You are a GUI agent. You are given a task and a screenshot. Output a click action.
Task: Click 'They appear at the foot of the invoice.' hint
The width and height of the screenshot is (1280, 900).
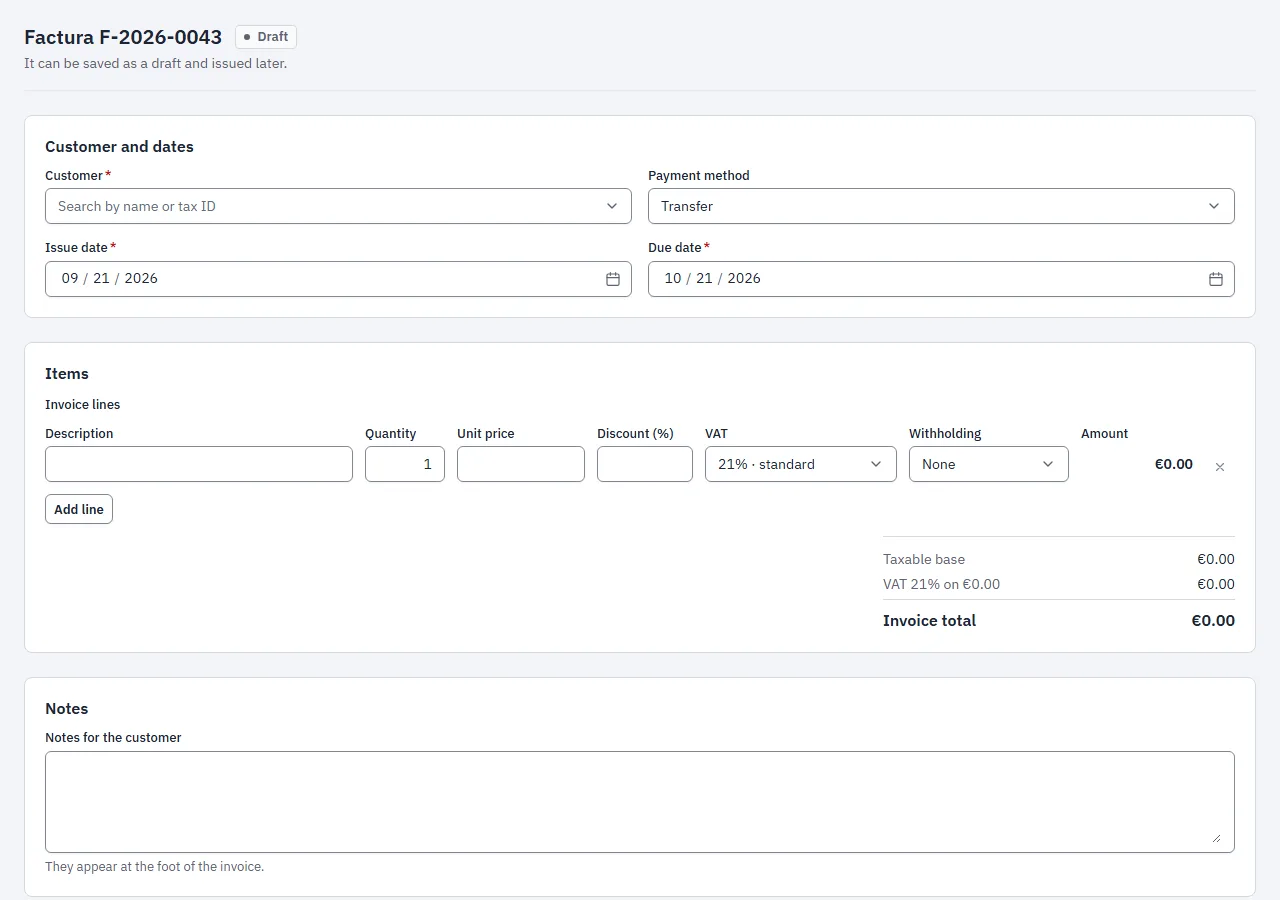click(155, 867)
